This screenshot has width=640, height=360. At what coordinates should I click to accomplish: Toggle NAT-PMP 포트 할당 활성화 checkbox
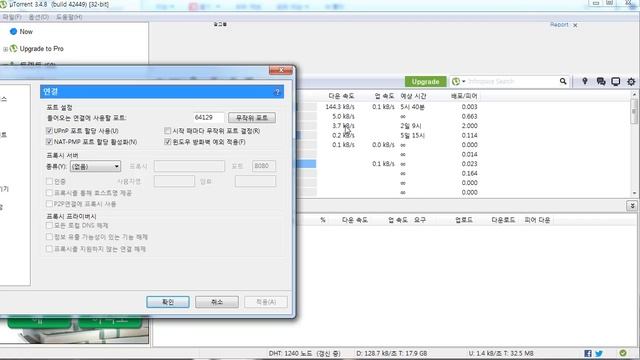[x=49, y=142]
